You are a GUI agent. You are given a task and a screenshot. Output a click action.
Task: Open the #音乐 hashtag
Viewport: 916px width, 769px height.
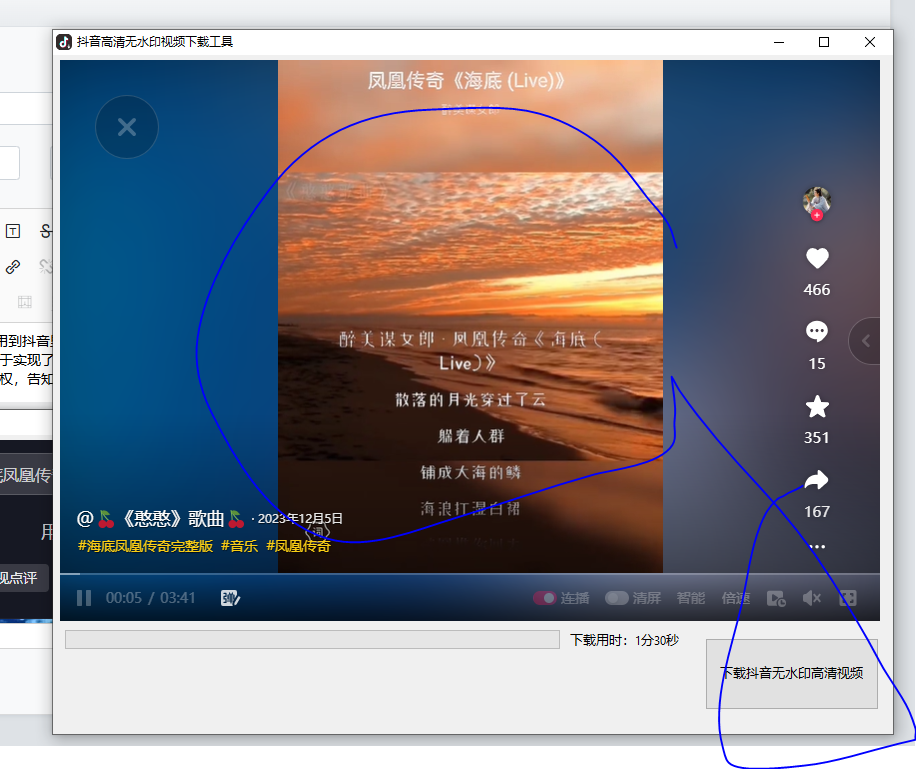(x=240, y=546)
